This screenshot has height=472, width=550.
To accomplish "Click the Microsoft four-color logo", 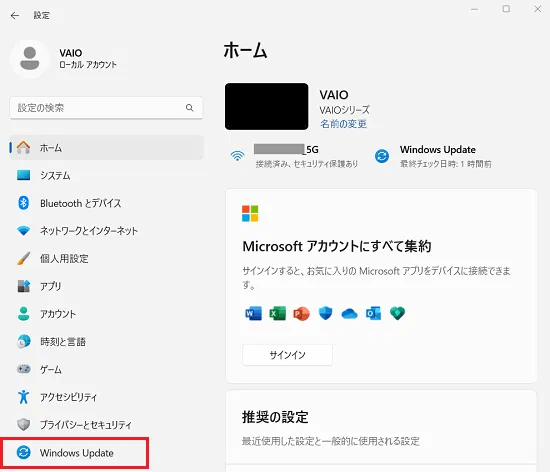I will pos(250,214).
